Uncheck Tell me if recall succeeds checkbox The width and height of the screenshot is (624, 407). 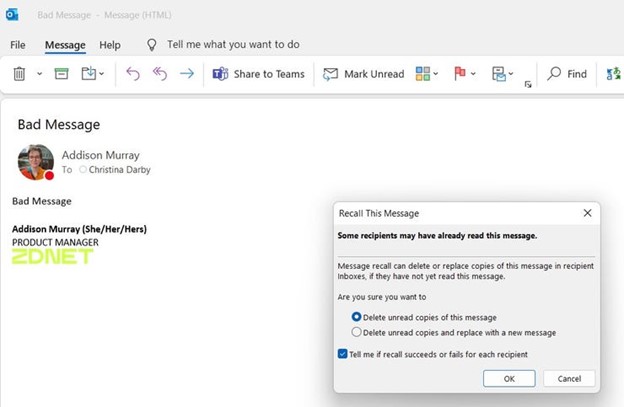(x=343, y=354)
